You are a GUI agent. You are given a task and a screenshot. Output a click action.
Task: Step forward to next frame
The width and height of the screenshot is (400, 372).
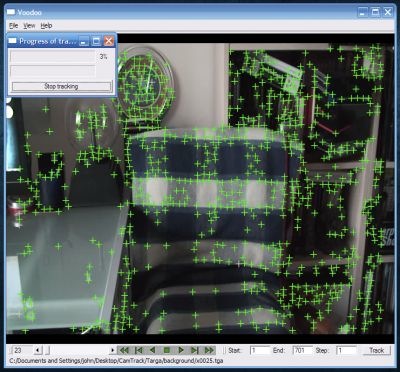pos(195,350)
